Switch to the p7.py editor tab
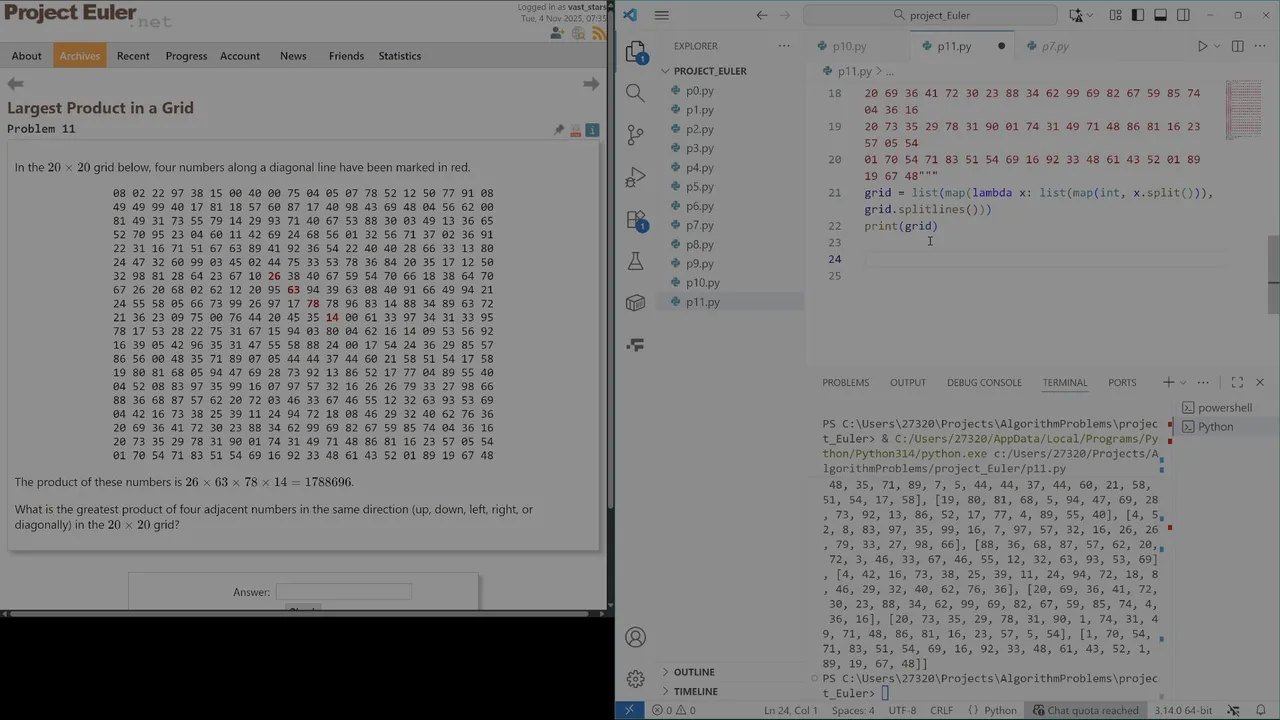This screenshot has width=1280, height=720. tap(1055, 46)
